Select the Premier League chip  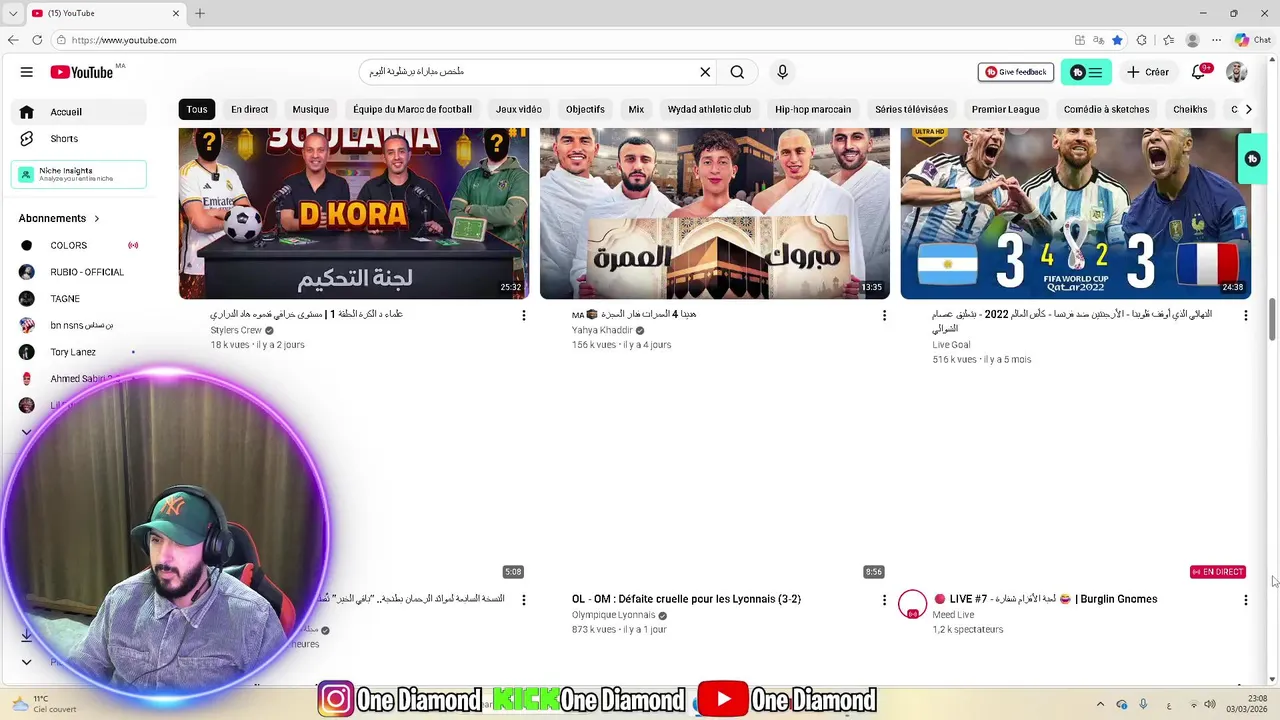pyautogui.click(x=1005, y=109)
